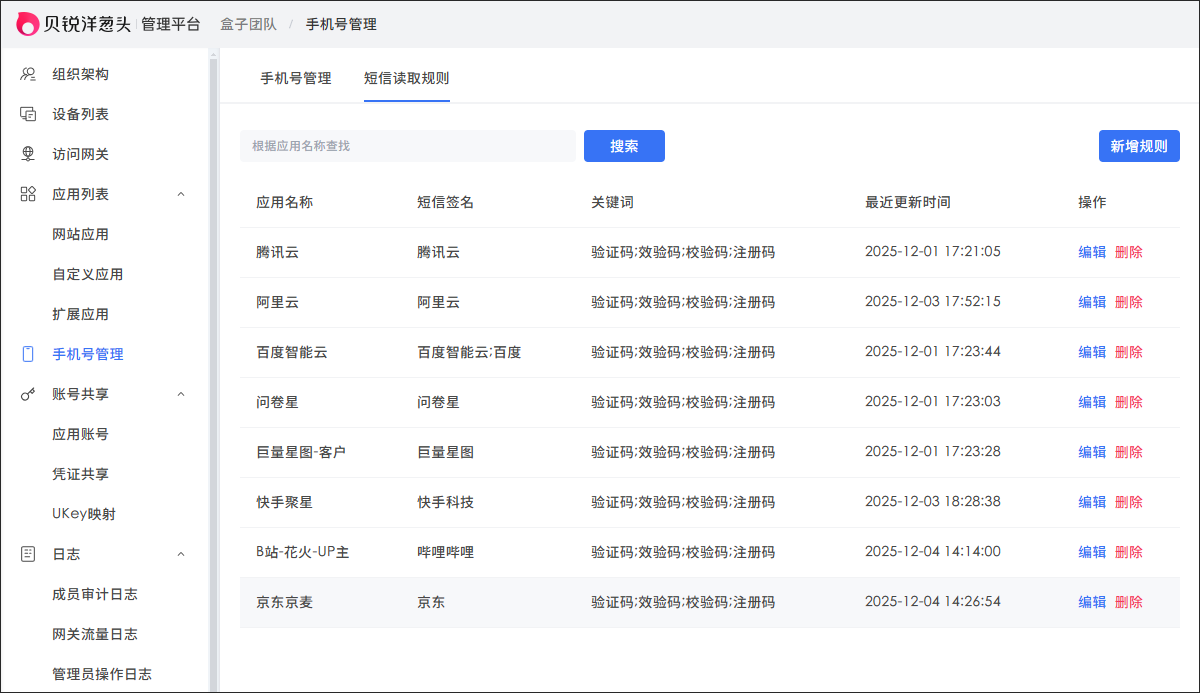
Task: Click the 手机号管理 phone icon
Action: 28,354
